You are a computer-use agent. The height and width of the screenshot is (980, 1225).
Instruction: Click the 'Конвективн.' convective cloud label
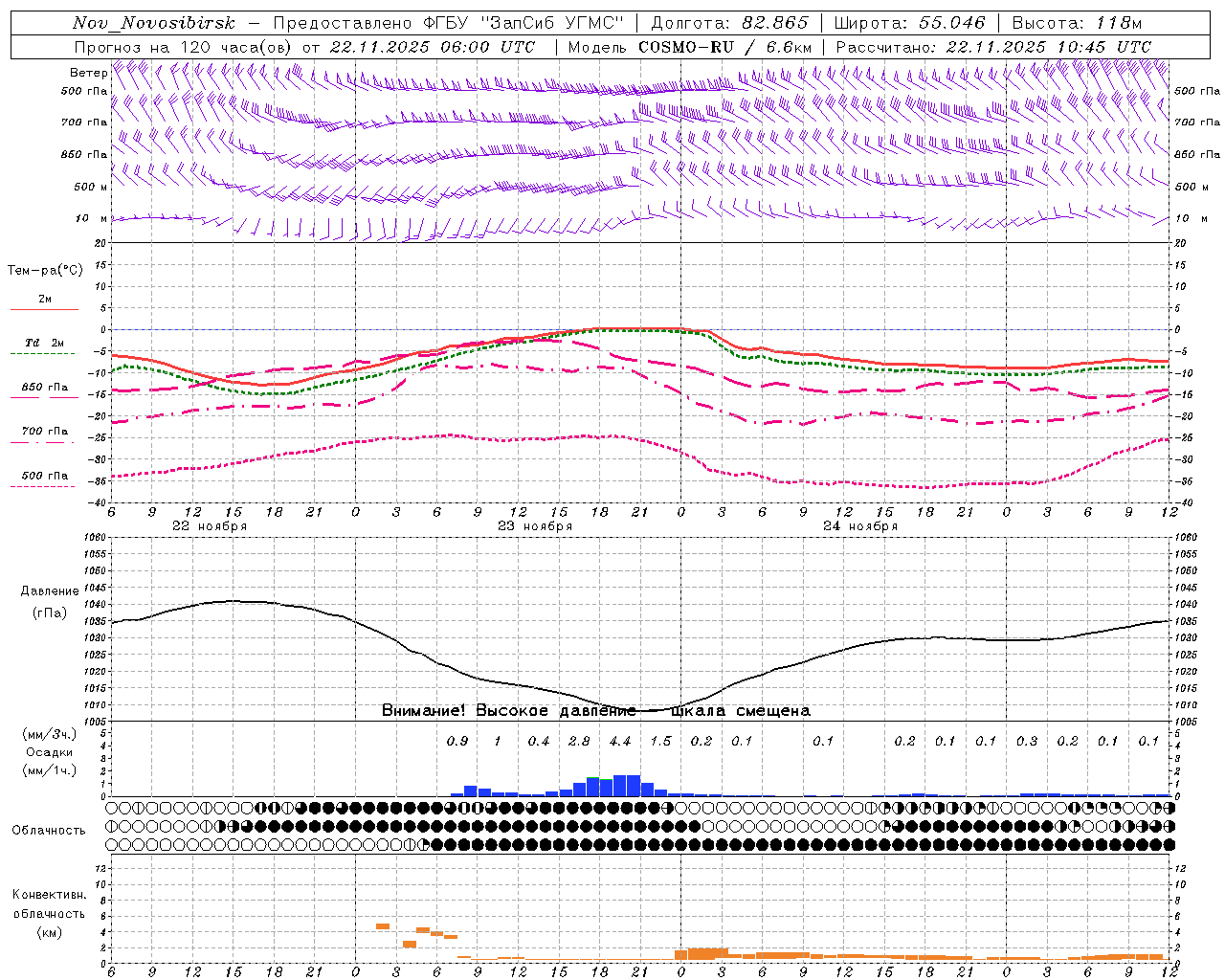pyautogui.click(x=49, y=895)
